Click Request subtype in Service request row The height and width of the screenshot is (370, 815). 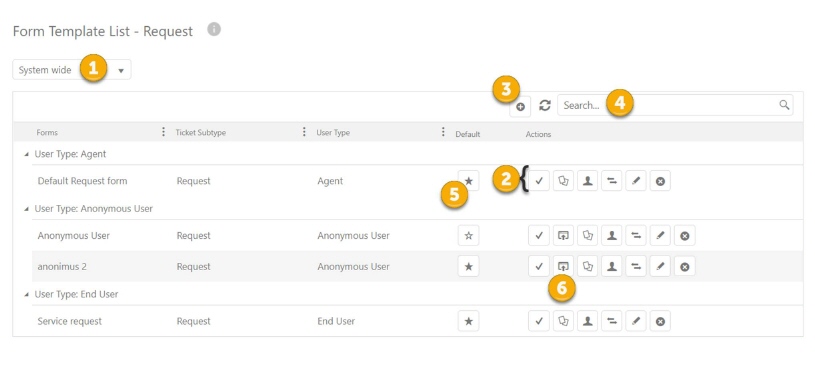[193, 321]
